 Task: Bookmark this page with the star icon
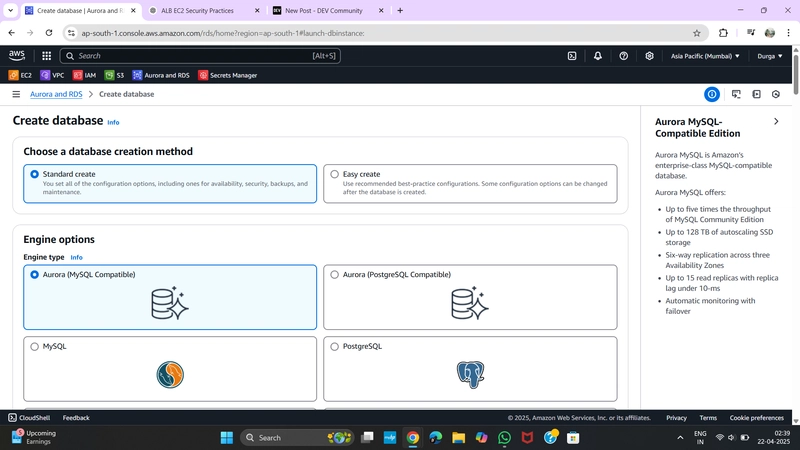(x=696, y=33)
